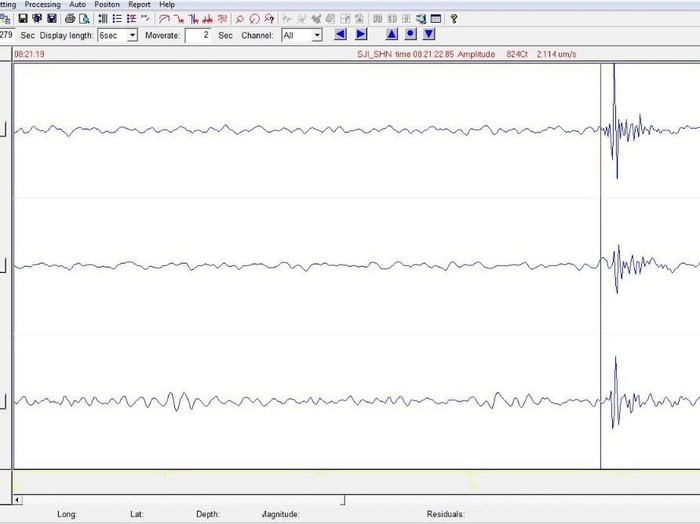Expand the Channel All dropdown
Screen dimensions: 700x524
[317, 35]
